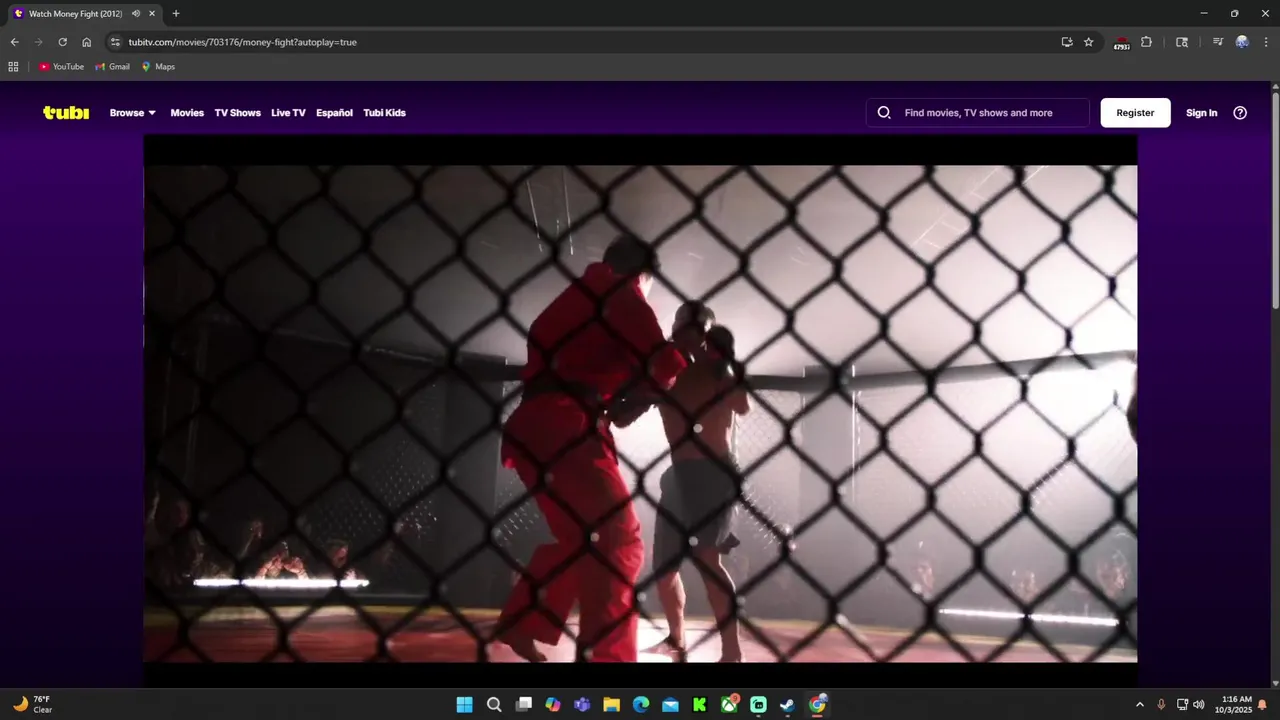
Task: Click the tubitv.com address bar URL
Action: [x=242, y=42]
